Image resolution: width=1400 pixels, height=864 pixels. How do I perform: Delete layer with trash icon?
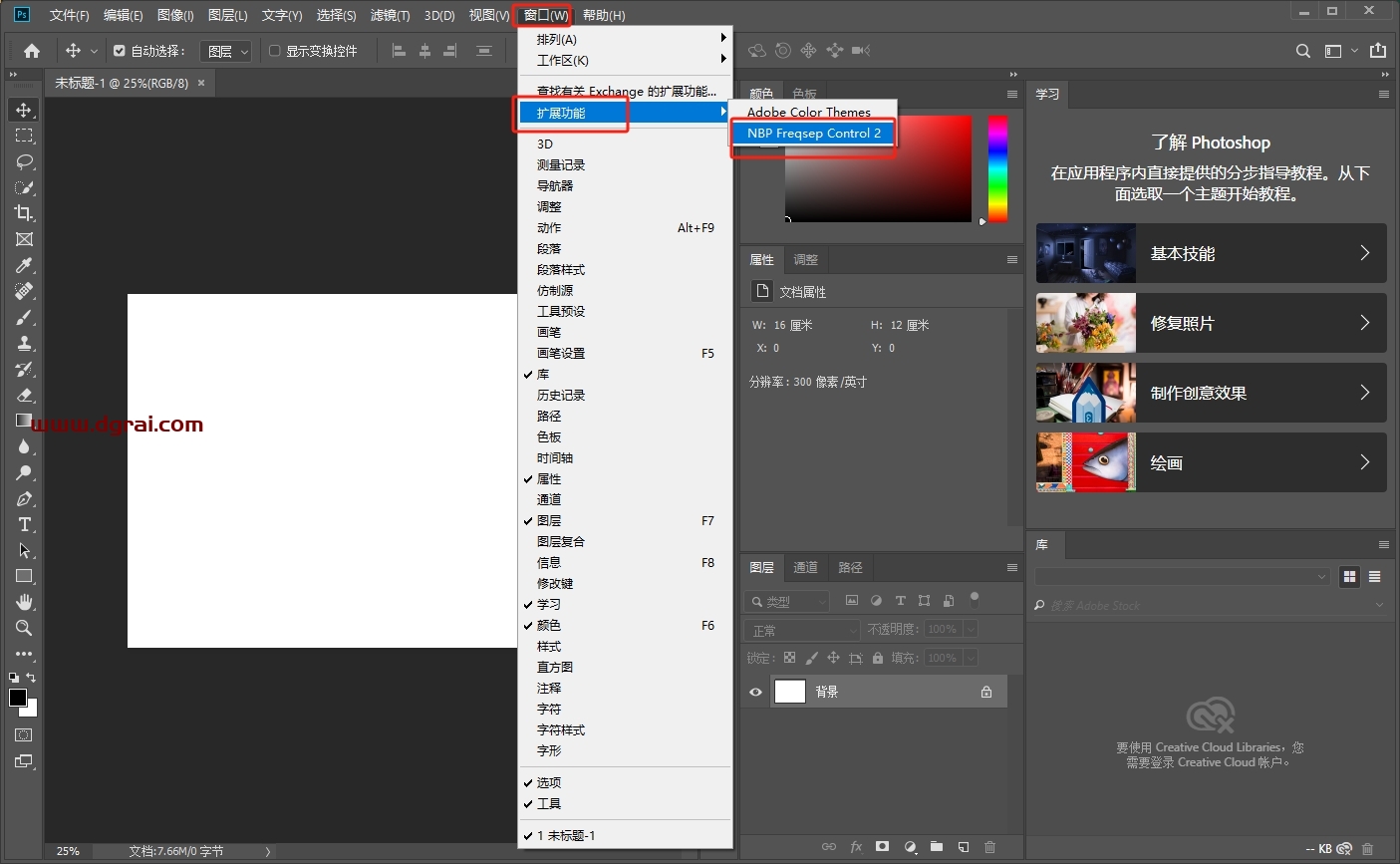pos(989,847)
